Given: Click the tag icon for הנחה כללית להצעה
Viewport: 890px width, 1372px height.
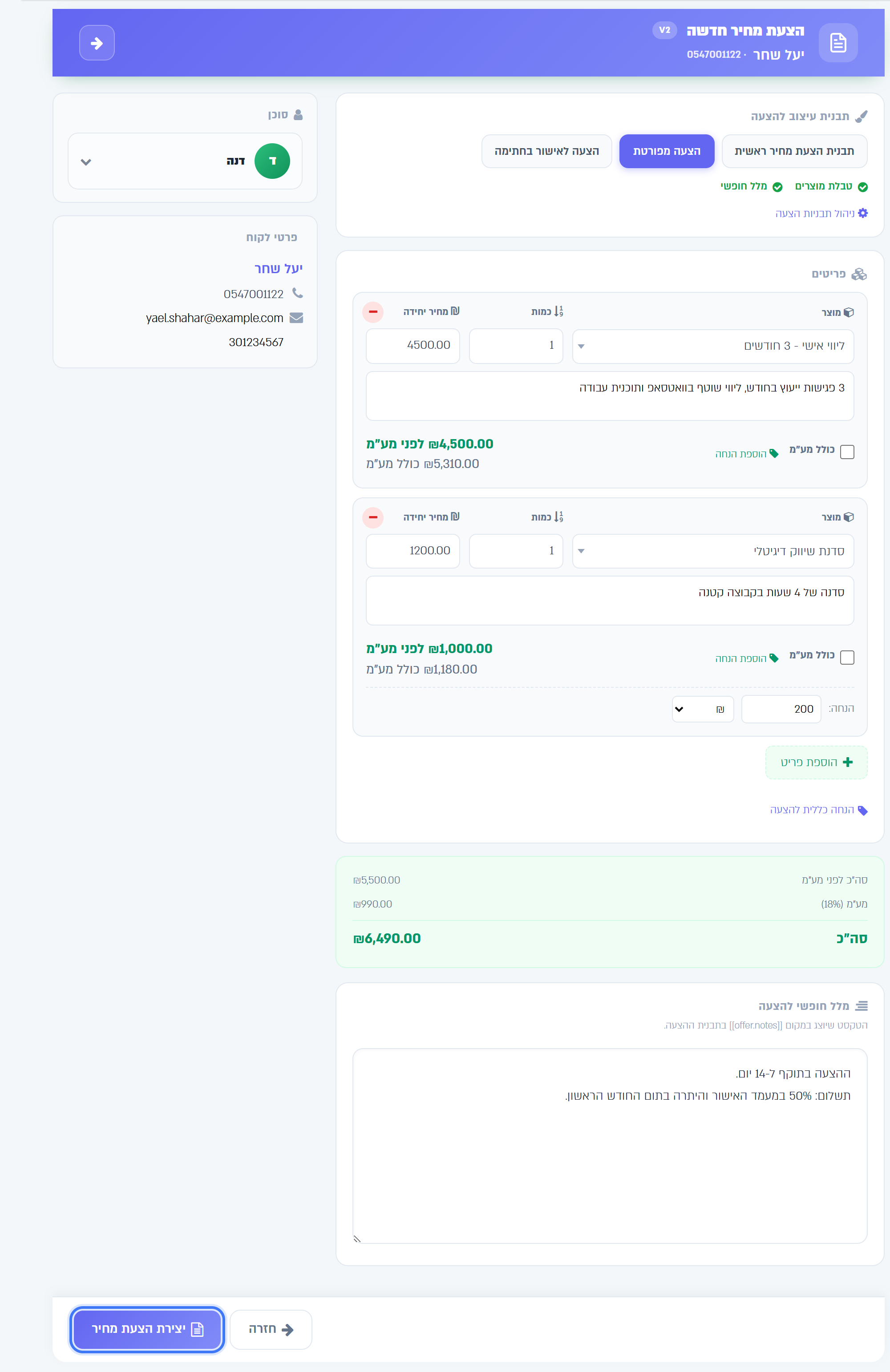Looking at the screenshot, I should coord(862,811).
